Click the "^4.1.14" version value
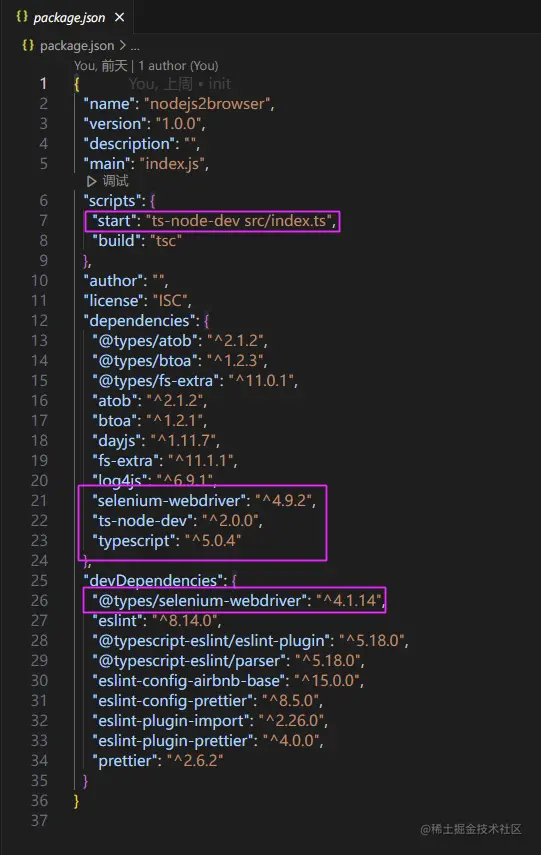This screenshot has width=541, height=855. 348,601
